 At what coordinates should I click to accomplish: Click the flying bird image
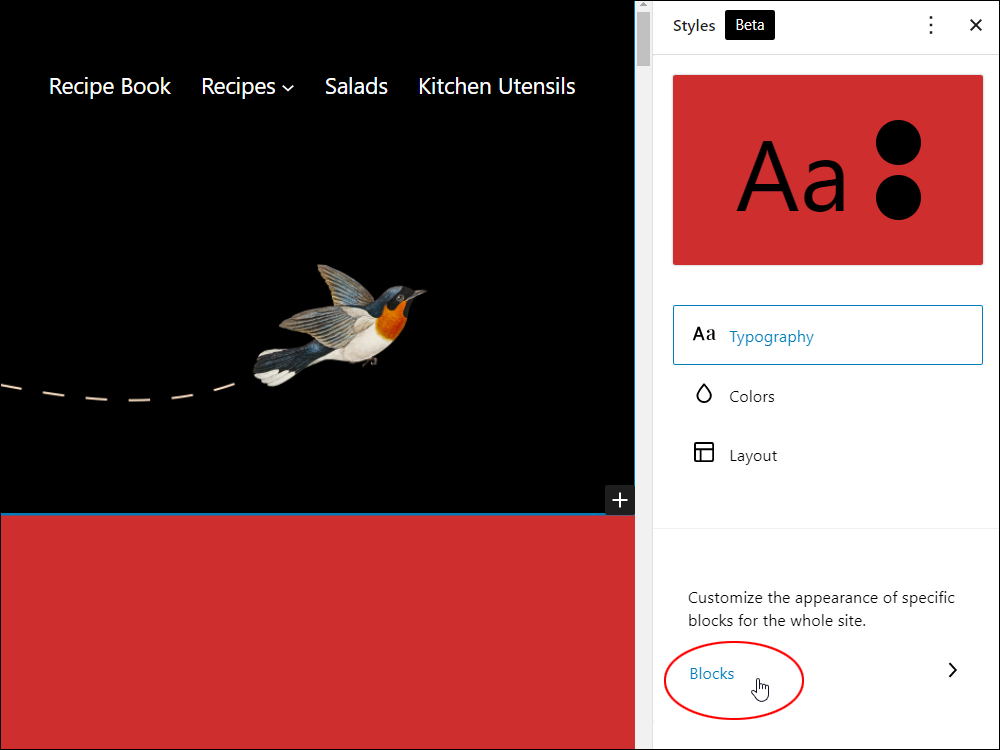click(x=339, y=325)
